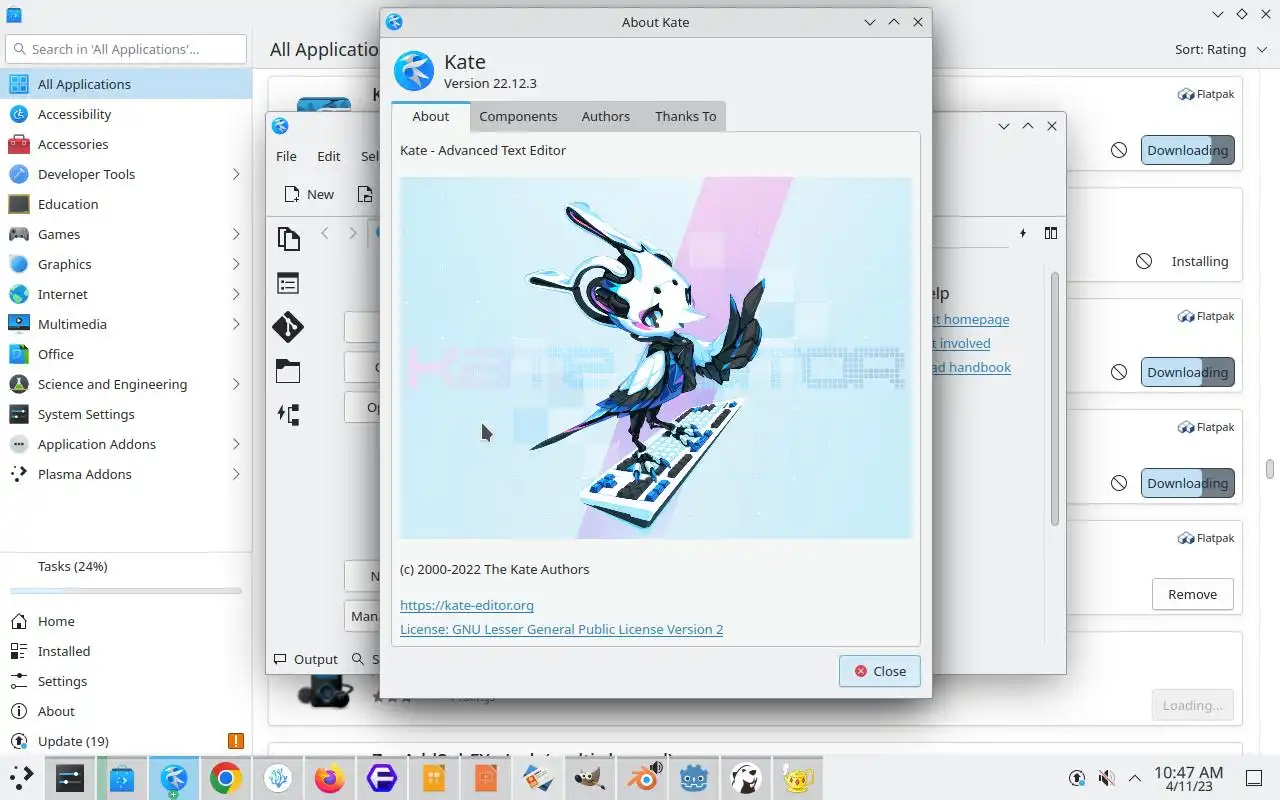Click Kate's split view icon
Image resolution: width=1280 pixels, height=800 pixels.
[1051, 233]
